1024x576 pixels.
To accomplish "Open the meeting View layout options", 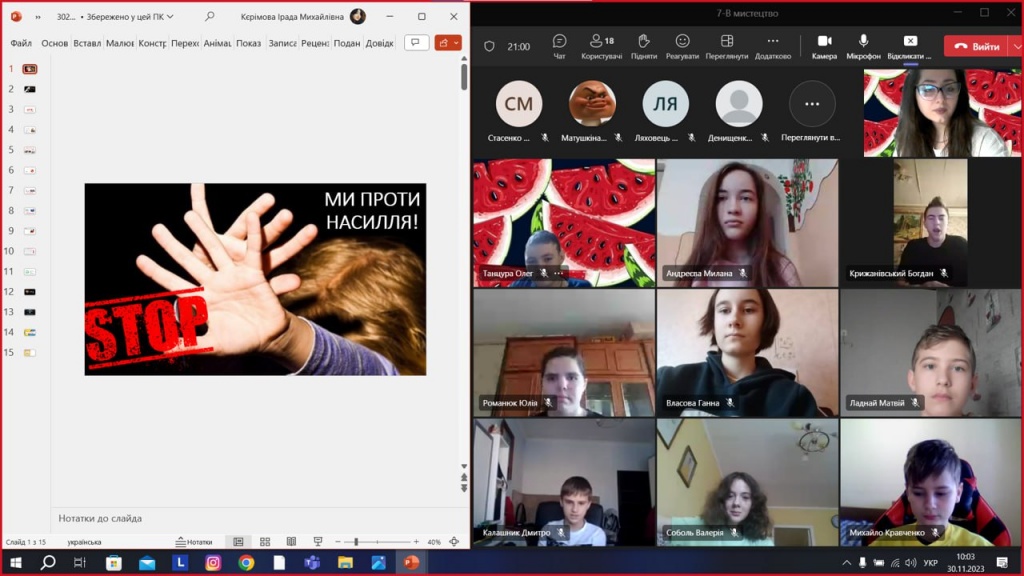I will coord(727,46).
